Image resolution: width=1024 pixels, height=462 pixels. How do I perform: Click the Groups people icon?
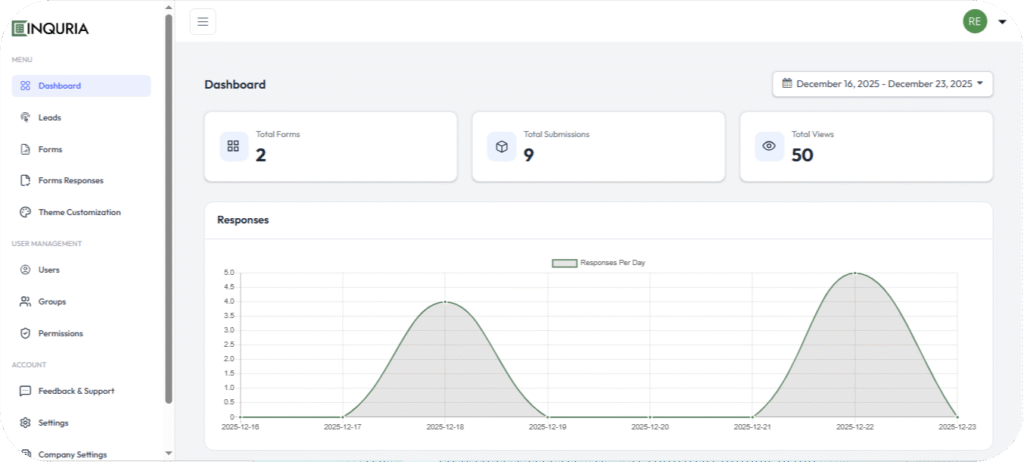point(25,301)
